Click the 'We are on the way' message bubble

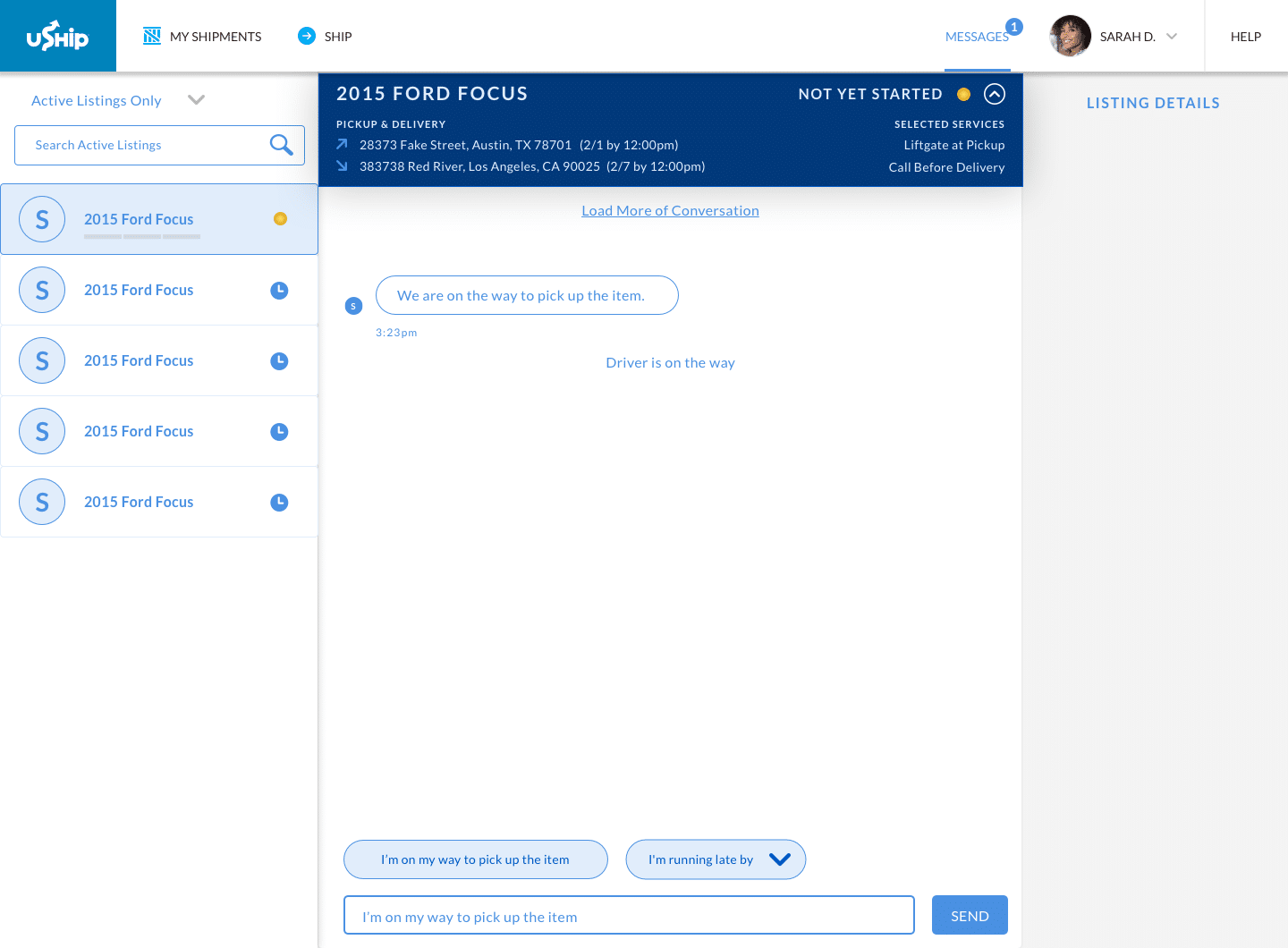[527, 295]
